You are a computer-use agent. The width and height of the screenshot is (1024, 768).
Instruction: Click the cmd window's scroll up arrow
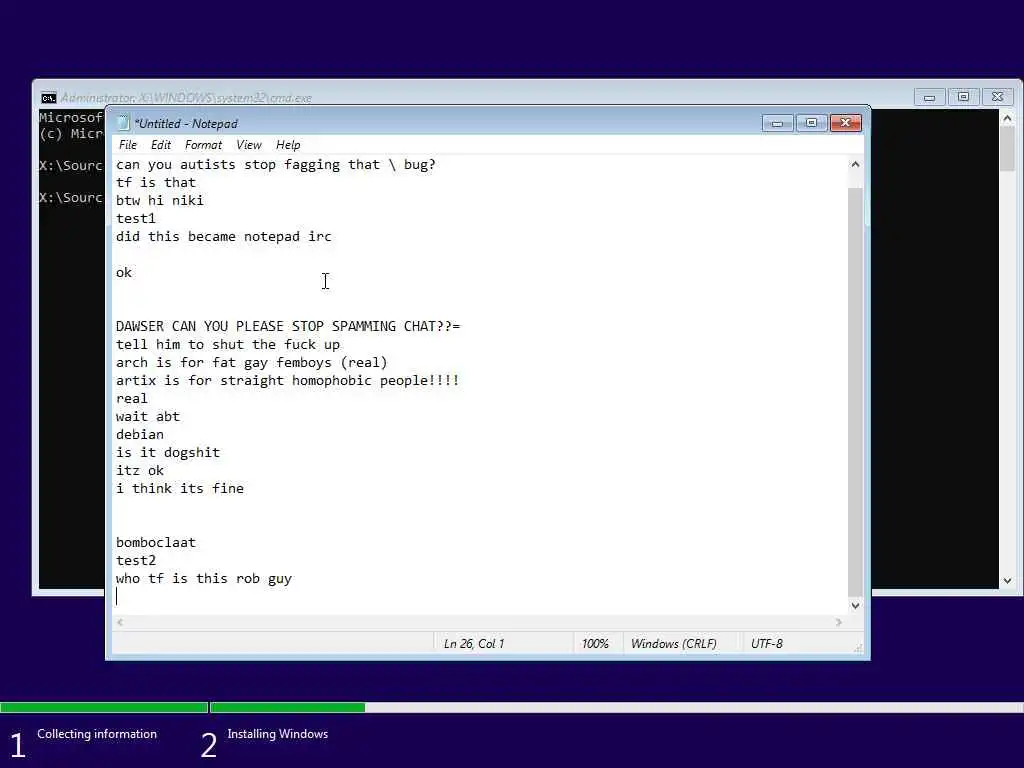[x=1007, y=118]
